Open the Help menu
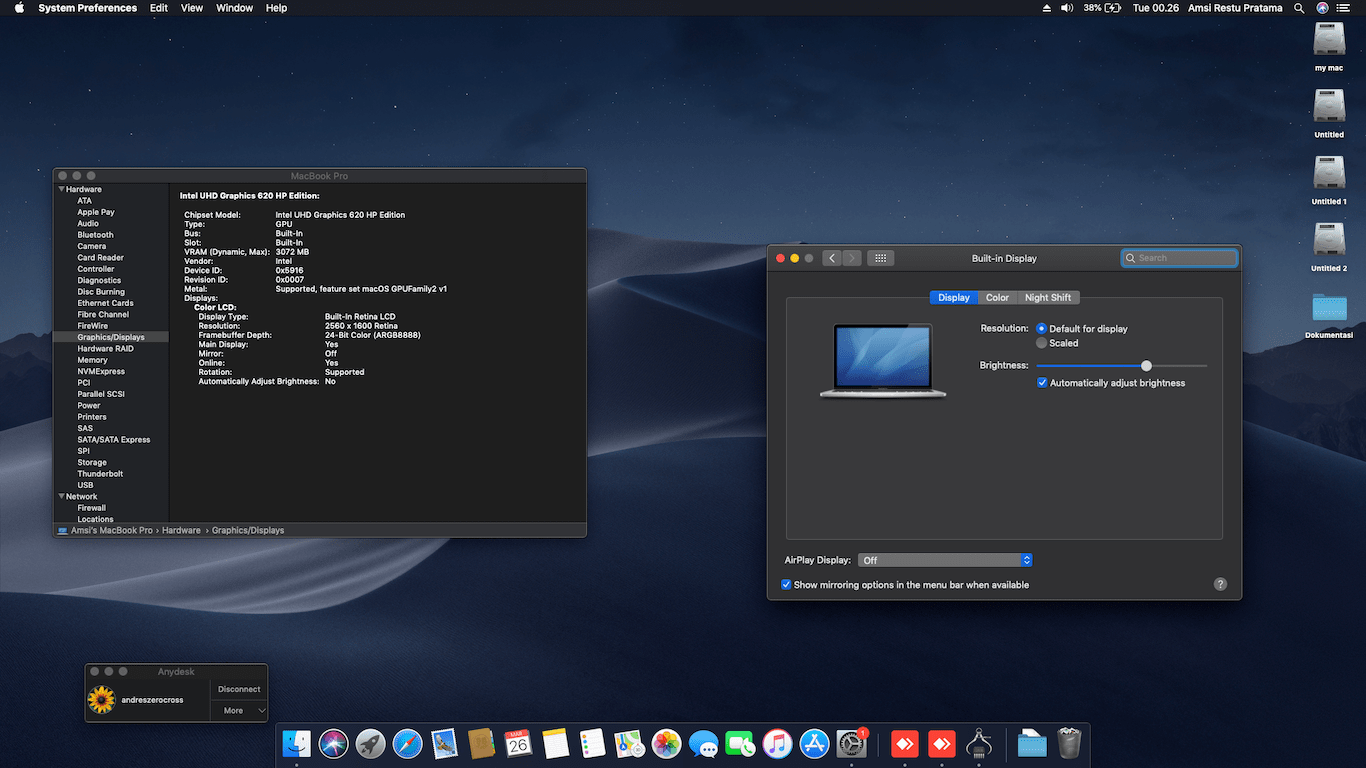 [x=277, y=8]
